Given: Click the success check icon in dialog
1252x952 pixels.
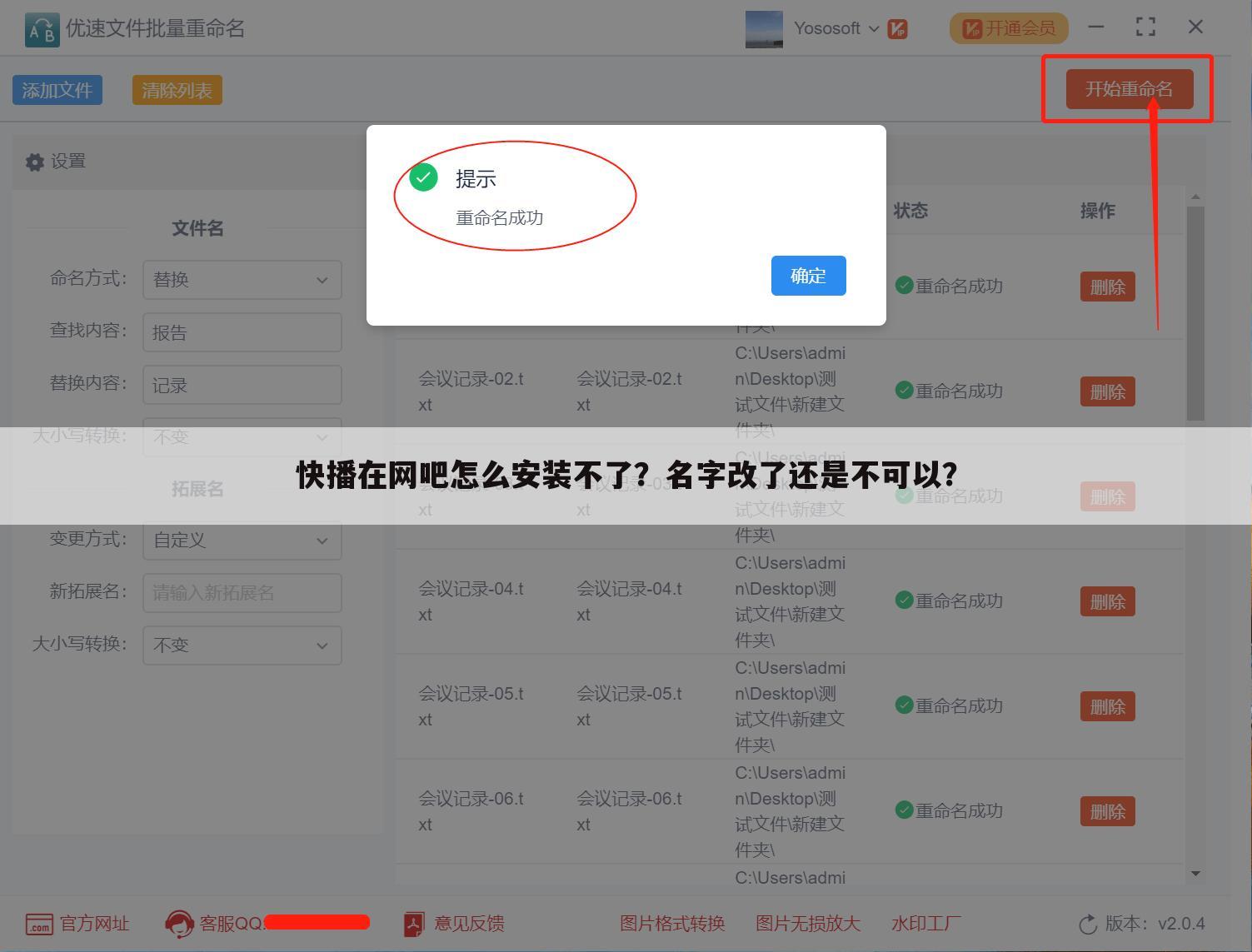Looking at the screenshot, I should point(423,177).
